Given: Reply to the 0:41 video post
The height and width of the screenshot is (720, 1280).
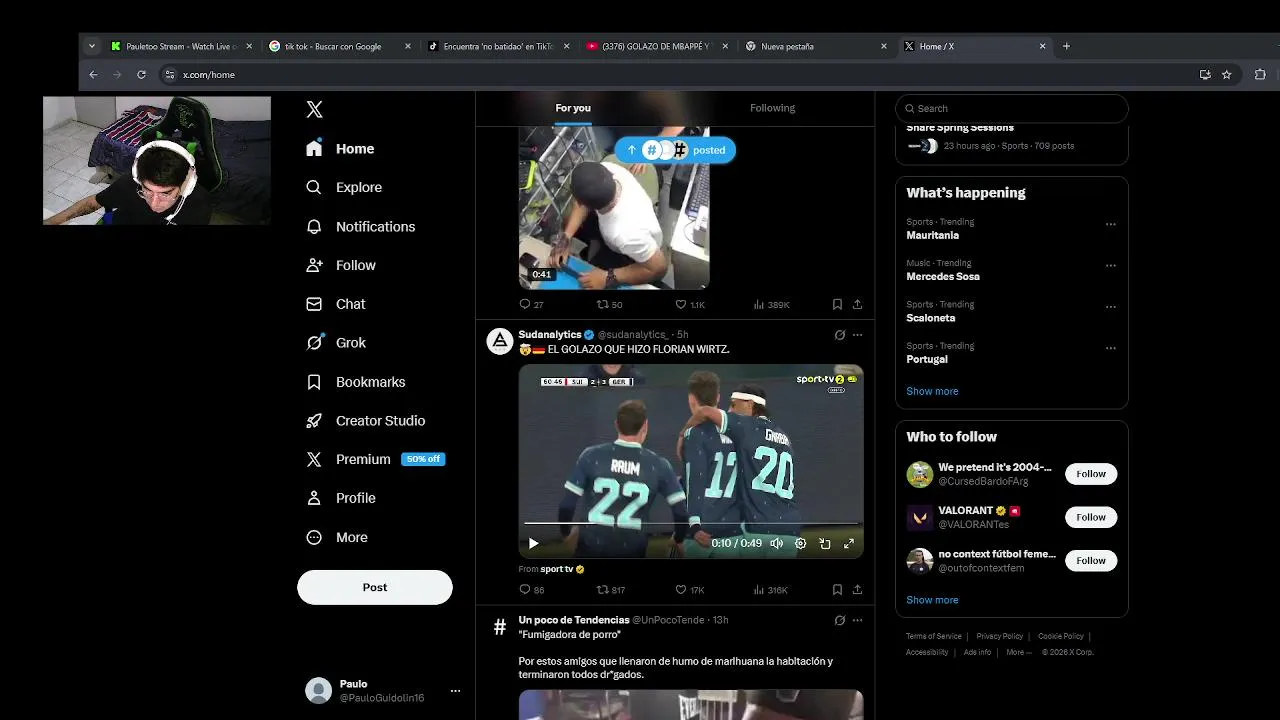Looking at the screenshot, I should 531,304.
